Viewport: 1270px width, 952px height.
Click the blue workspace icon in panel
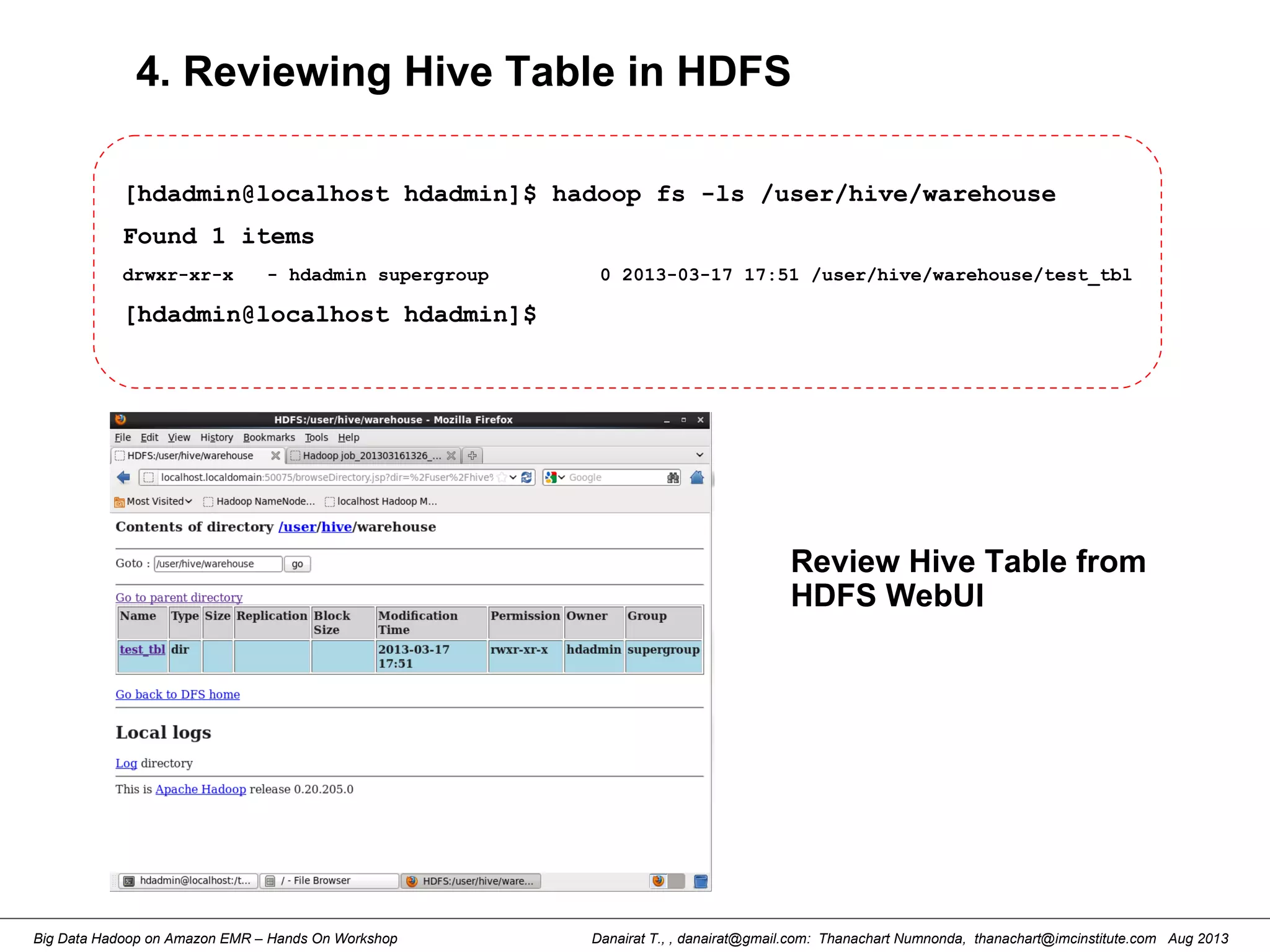pyautogui.click(x=701, y=881)
